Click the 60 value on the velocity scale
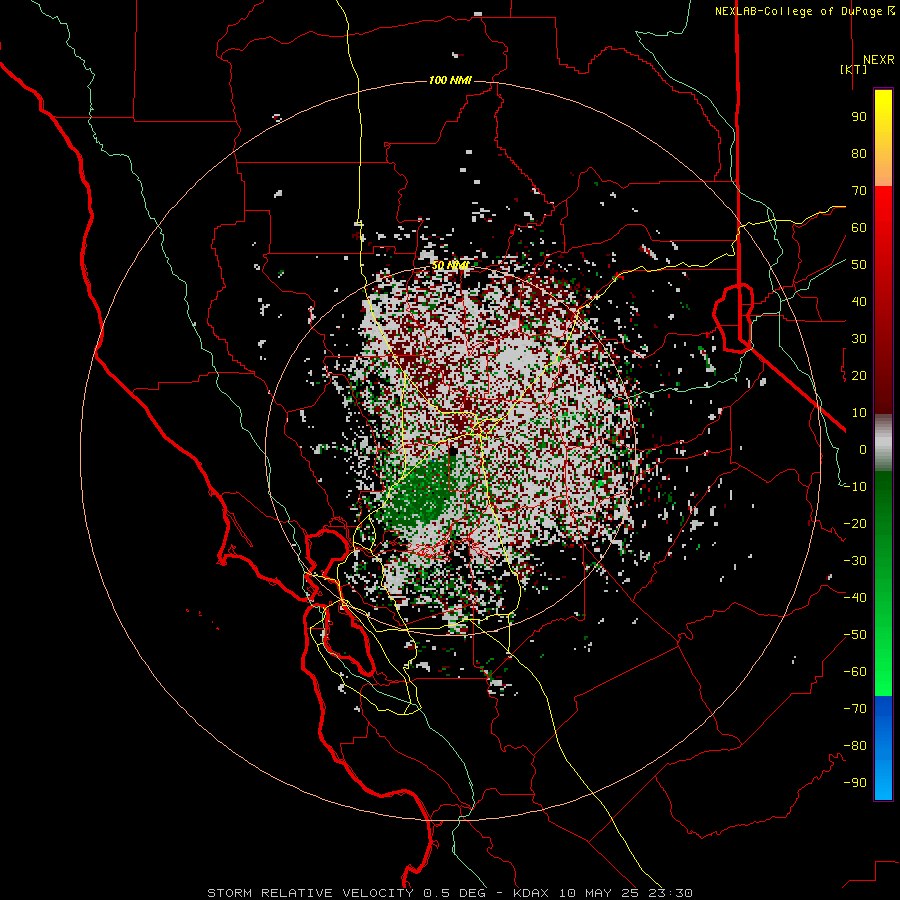 (859, 227)
